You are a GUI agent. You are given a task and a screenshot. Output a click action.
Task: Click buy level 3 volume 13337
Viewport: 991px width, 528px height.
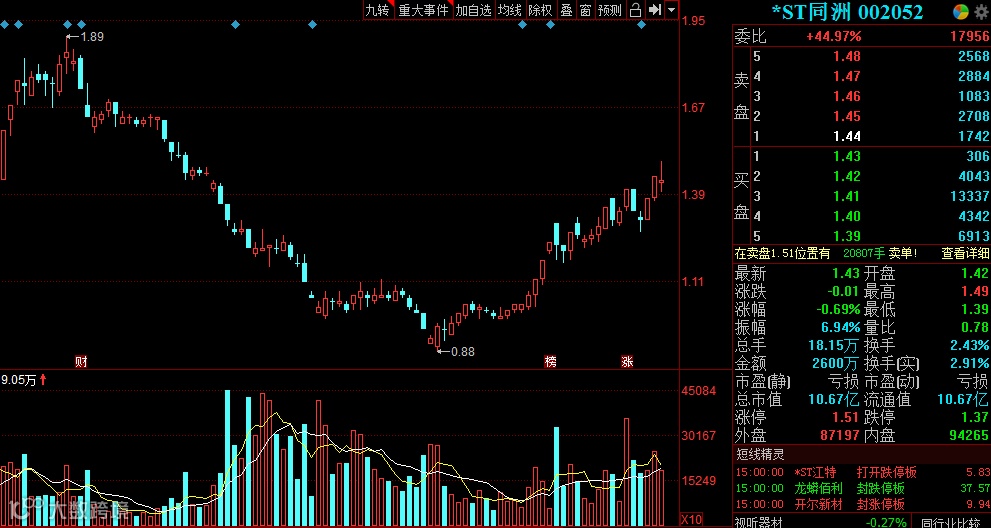pyautogui.click(x=969, y=196)
